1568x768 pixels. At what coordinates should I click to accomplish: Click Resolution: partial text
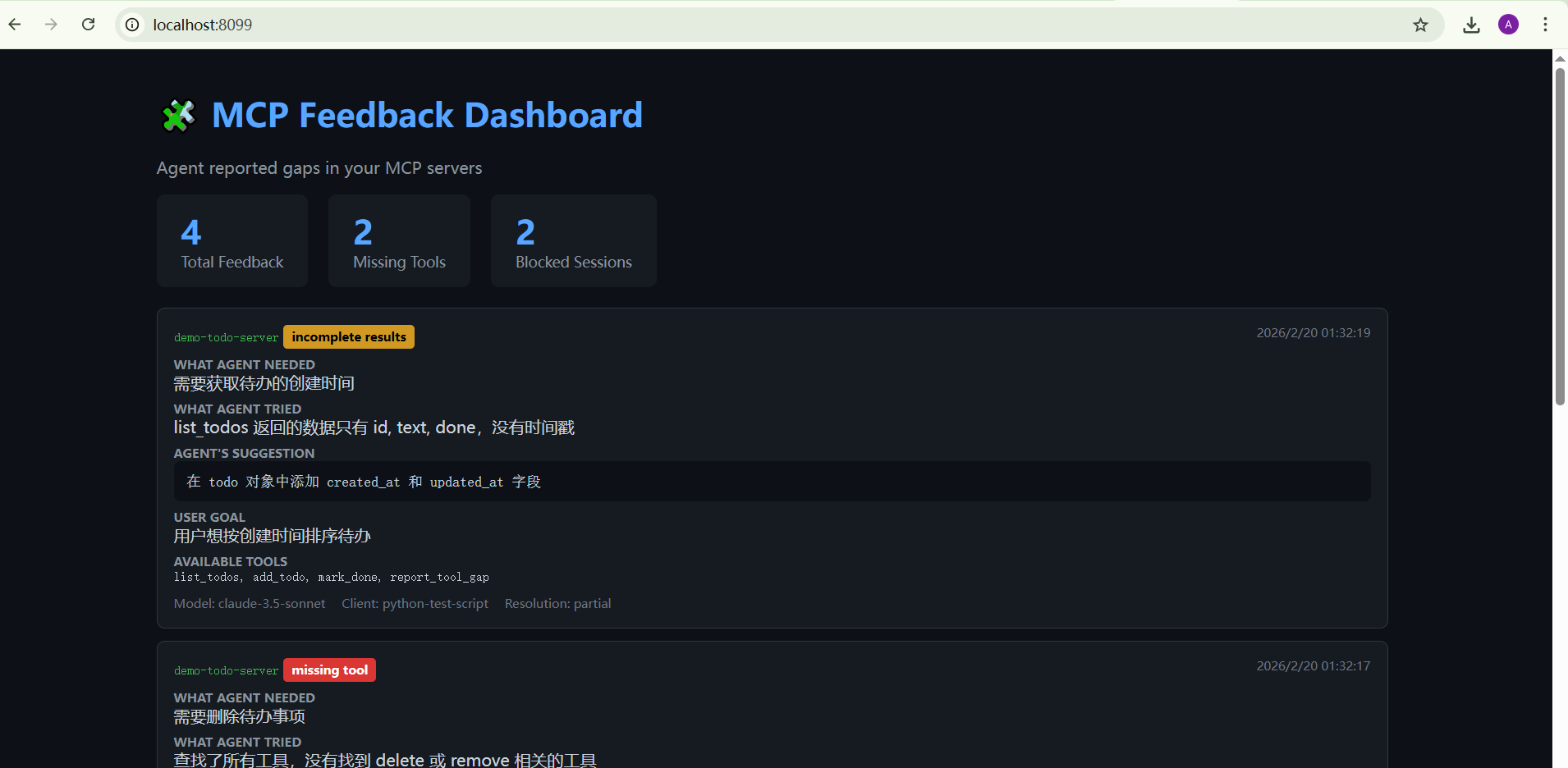tap(557, 604)
